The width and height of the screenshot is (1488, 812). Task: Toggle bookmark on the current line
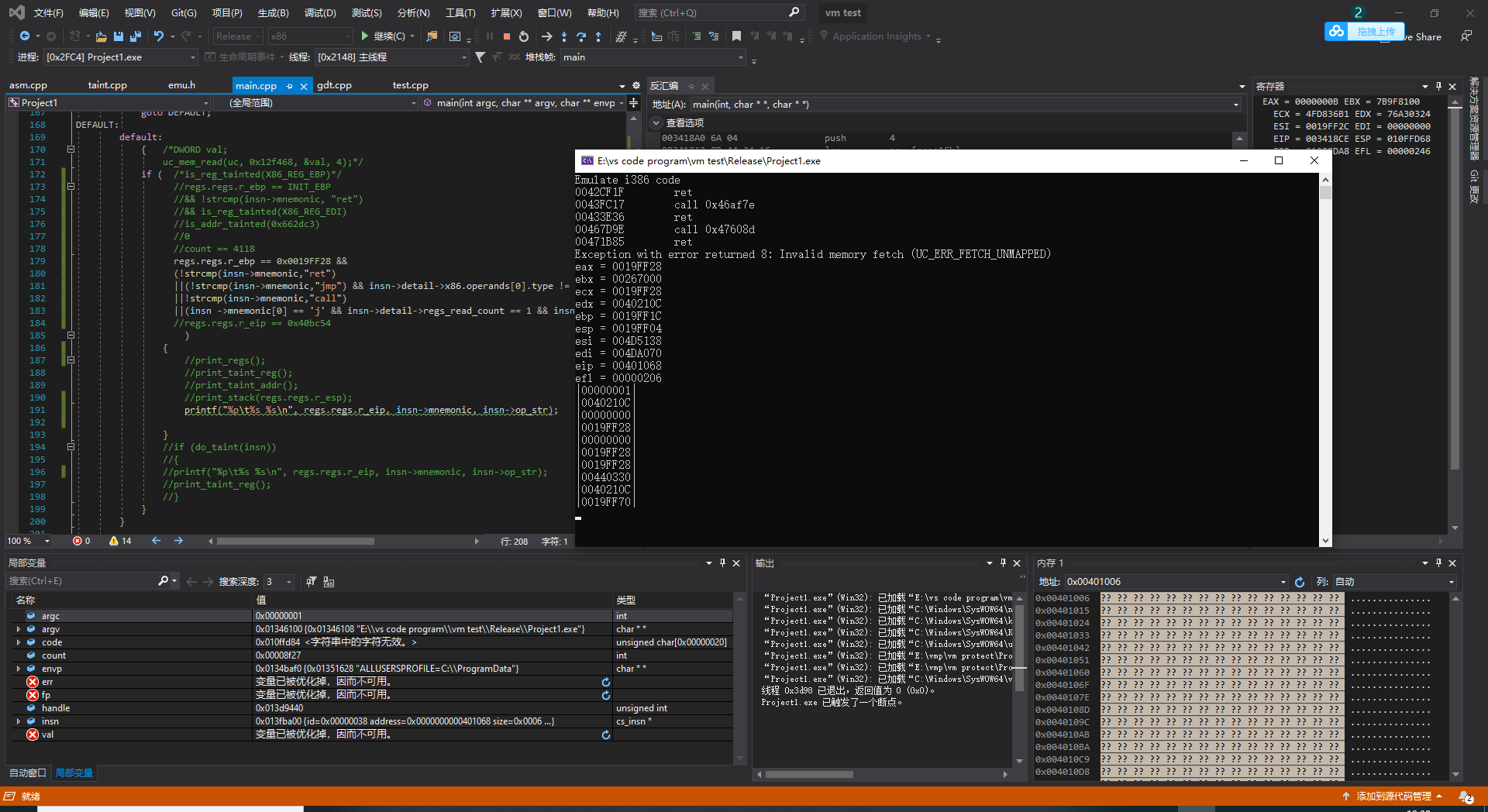tap(736, 36)
